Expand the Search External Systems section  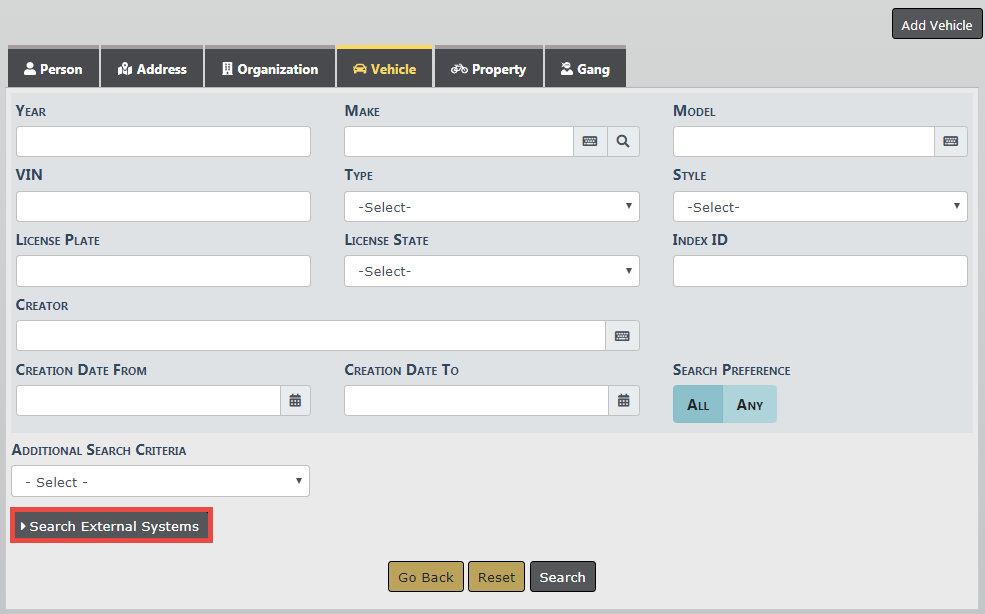point(111,526)
